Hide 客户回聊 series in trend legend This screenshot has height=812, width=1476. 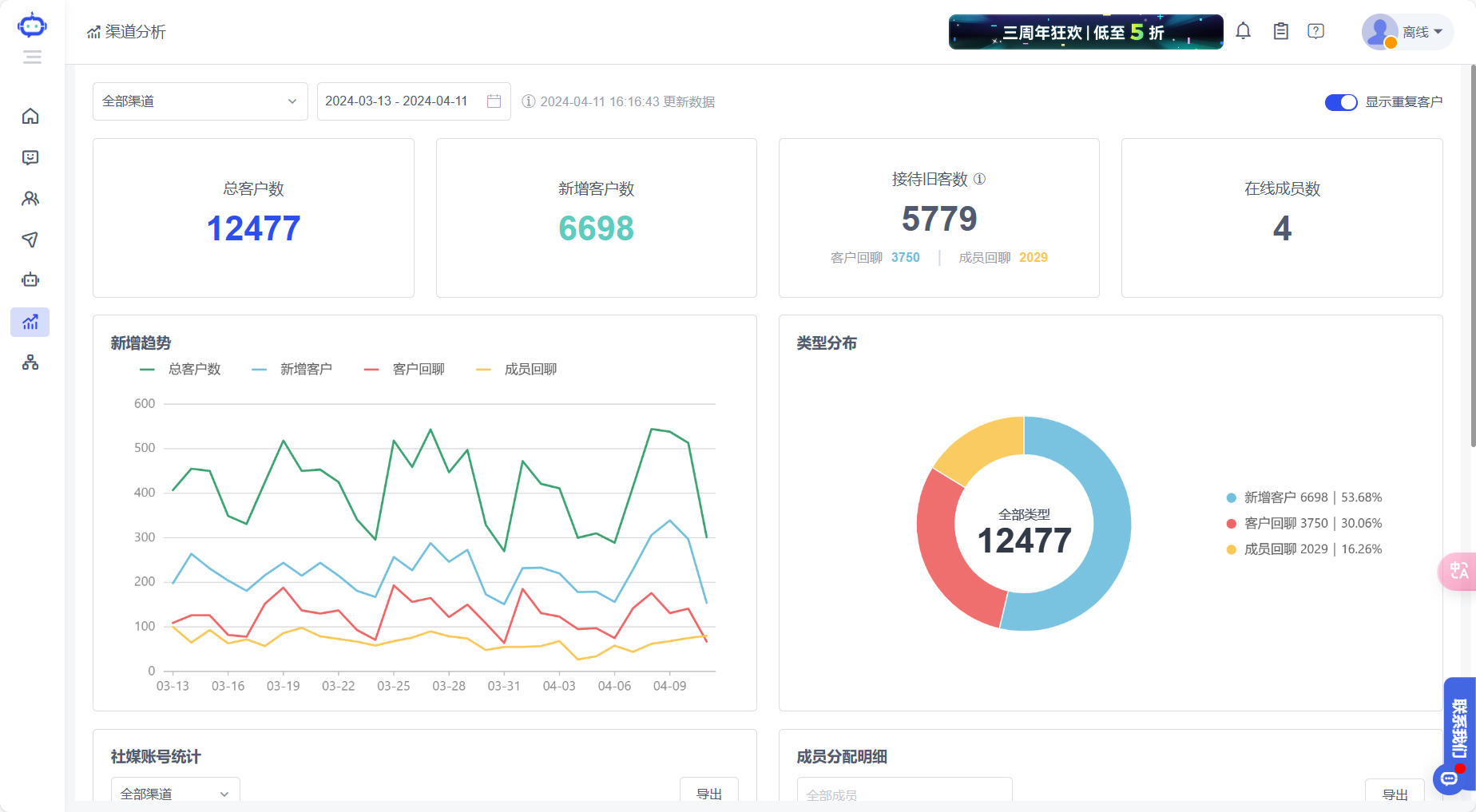[404, 369]
